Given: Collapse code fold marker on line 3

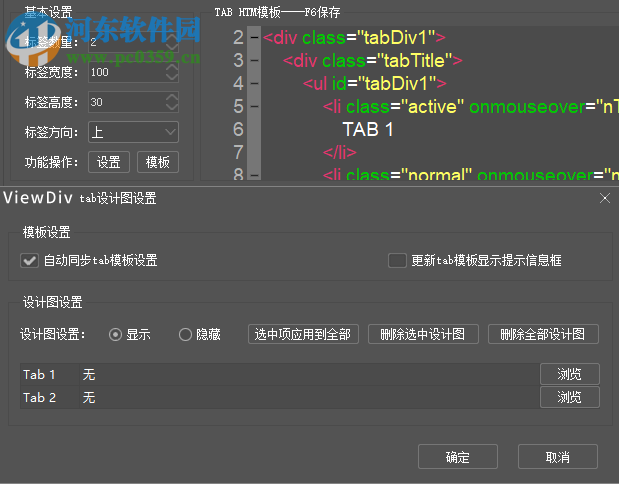Looking at the screenshot, I should click(x=254, y=61).
